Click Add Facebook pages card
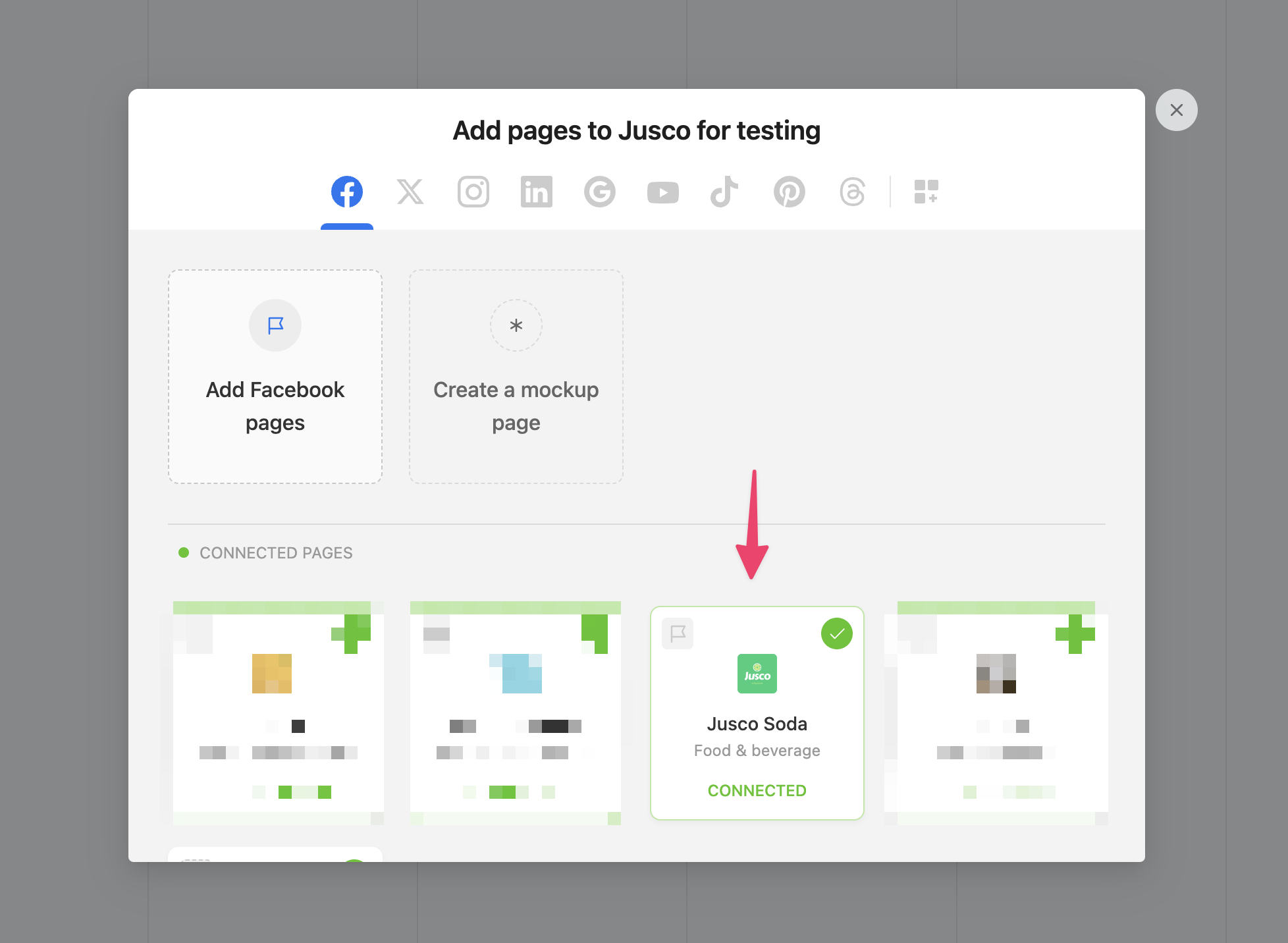Viewport: 1288px width, 943px height. (275, 377)
